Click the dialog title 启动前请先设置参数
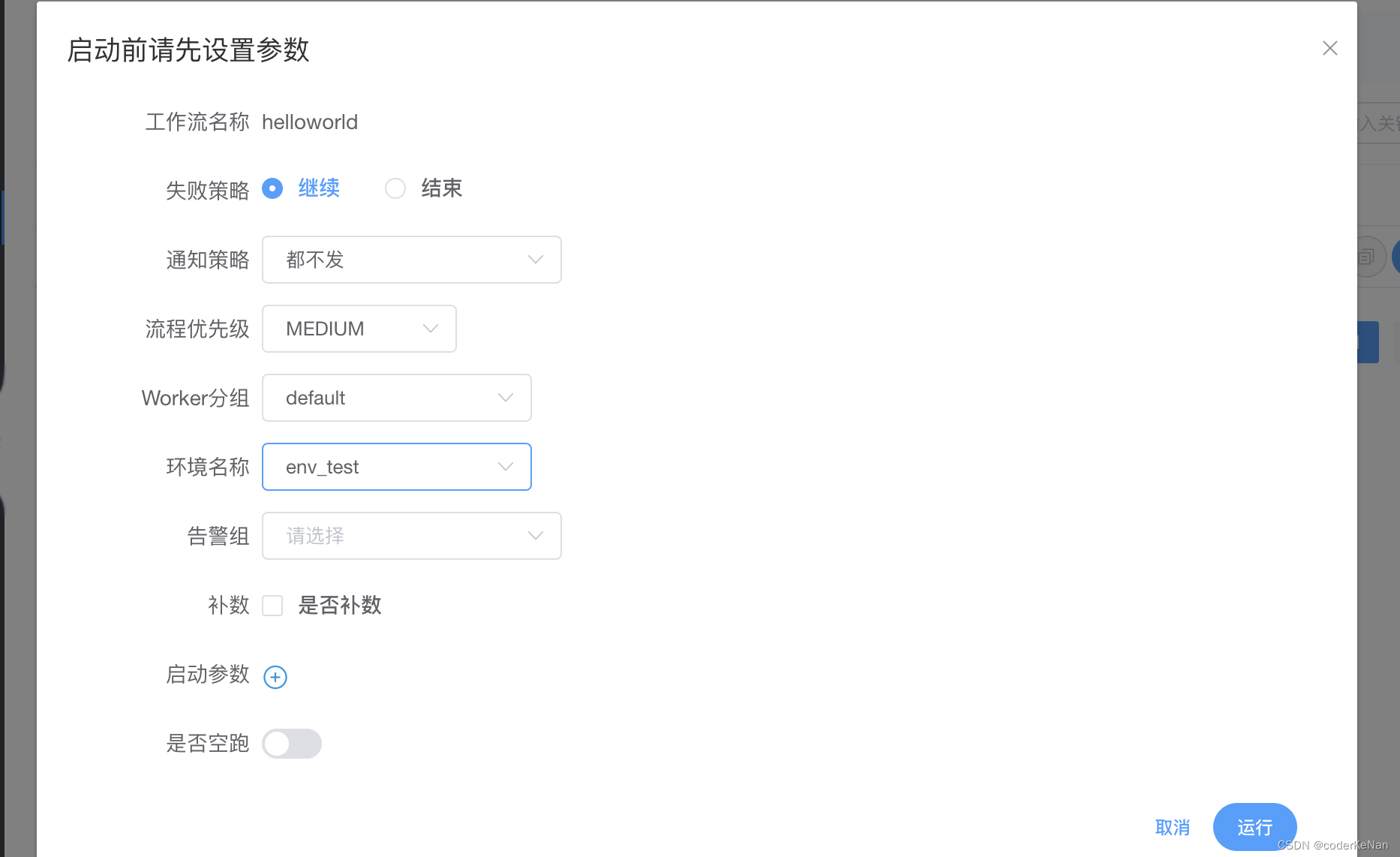This screenshot has height=857, width=1400. (x=188, y=50)
